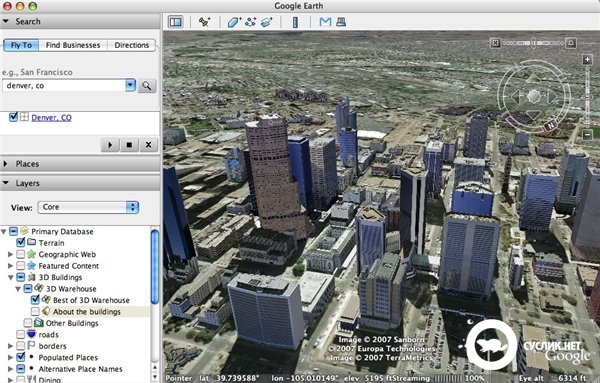Viewport: 600px width, 383px height.
Task: Open the Denver, CO search result link
Action: pos(51,117)
